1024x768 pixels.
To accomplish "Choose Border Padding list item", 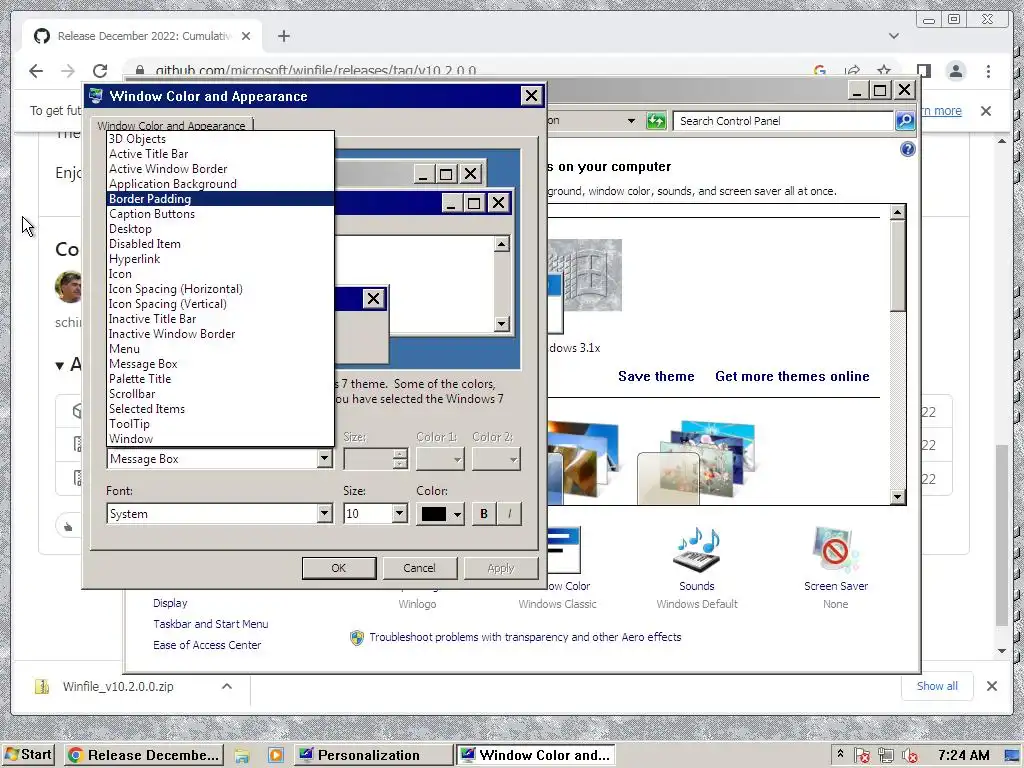I will 220,199.
